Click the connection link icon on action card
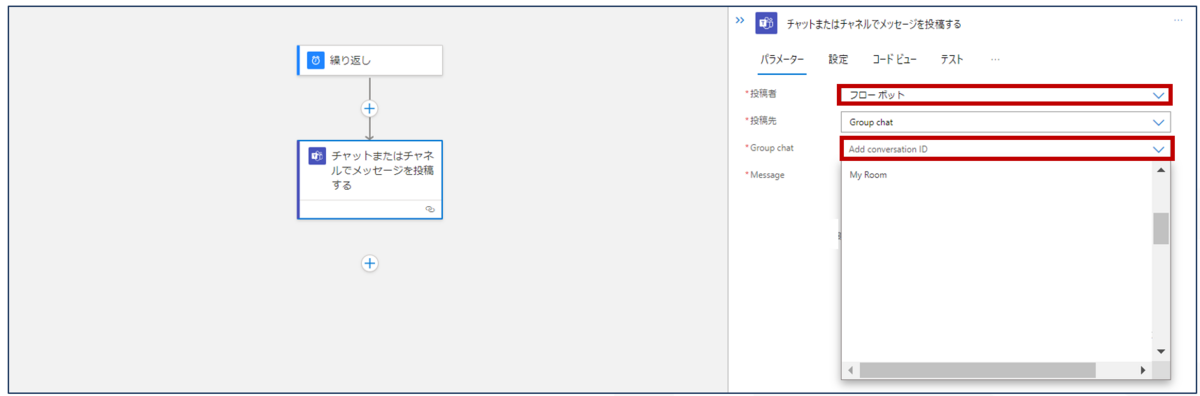The image size is (1200, 396). click(x=430, y=209)
